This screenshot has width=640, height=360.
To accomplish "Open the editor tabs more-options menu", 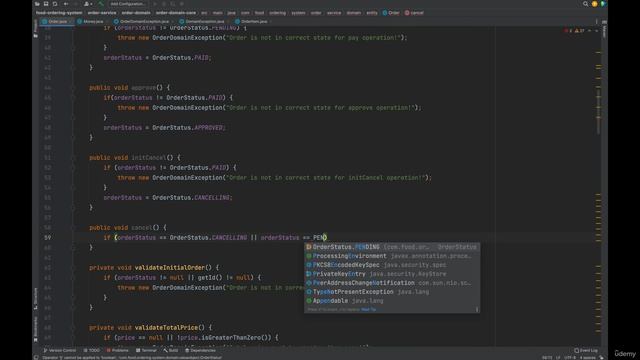I will click(596, 22).
